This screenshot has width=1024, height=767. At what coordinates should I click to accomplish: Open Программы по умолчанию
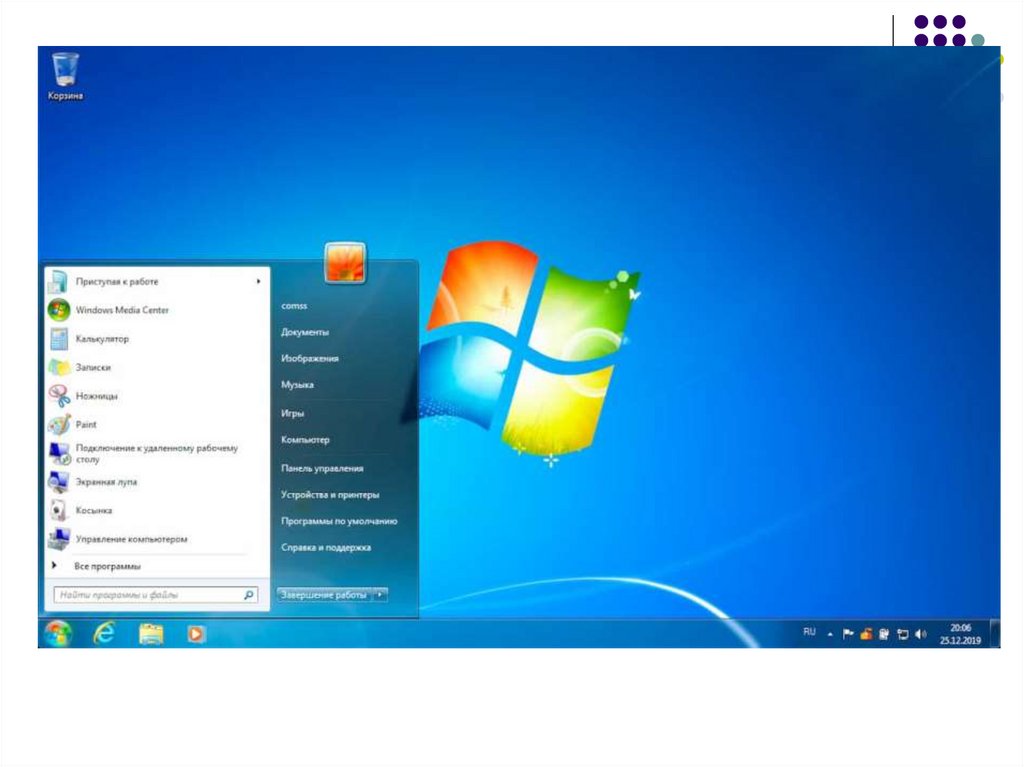click(x=339, y=521)
